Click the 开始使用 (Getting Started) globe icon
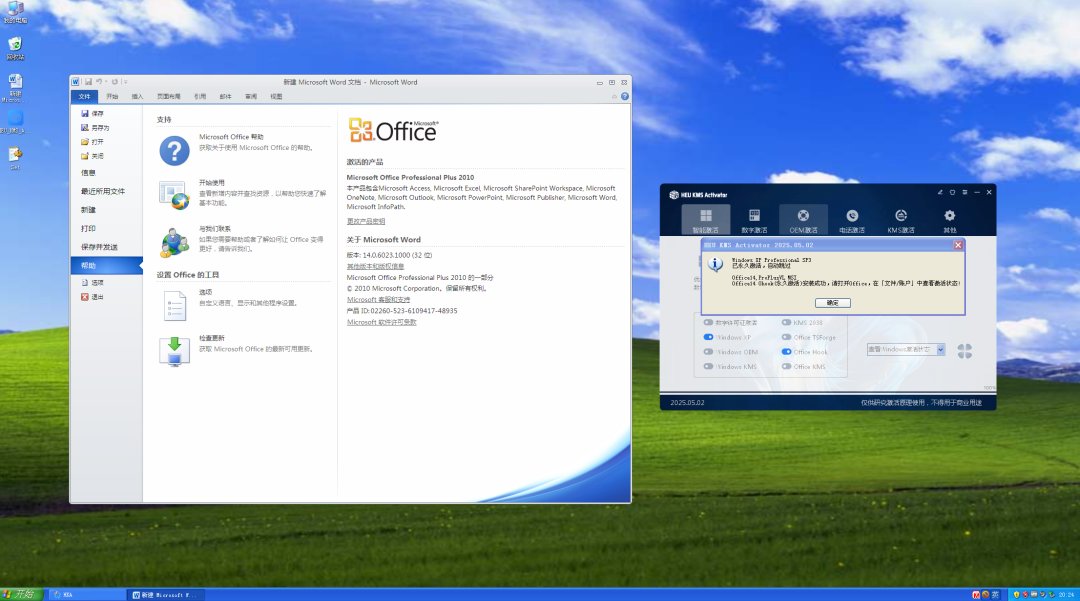 click(174, 195)
